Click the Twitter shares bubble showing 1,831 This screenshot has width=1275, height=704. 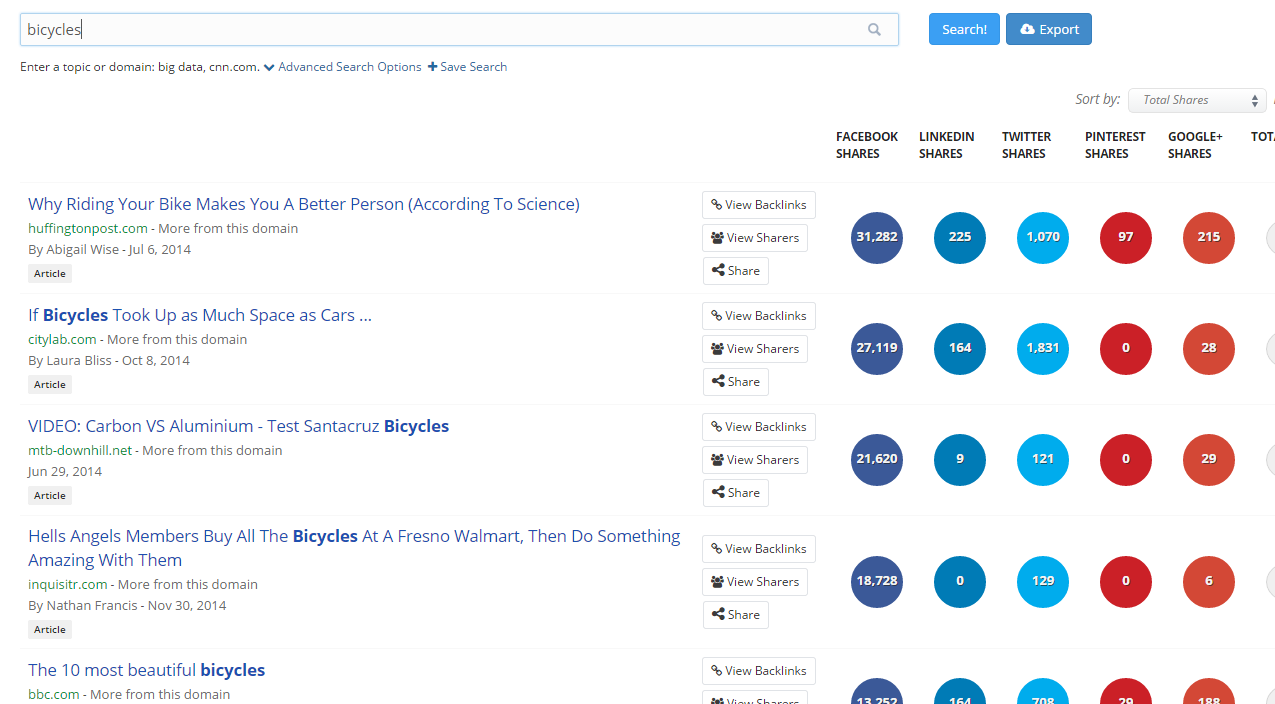click(1042, 348)
